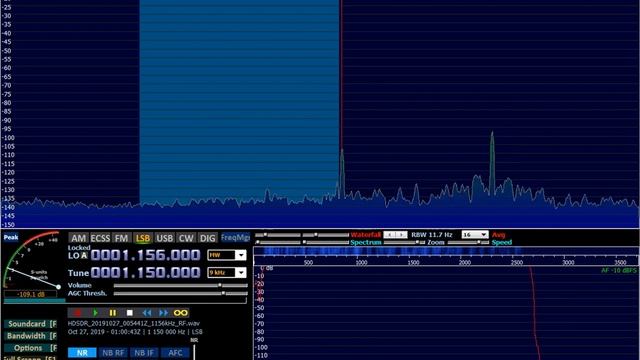Select AM demodulation mode
The height and width of the screenshot is (360, 640).
[78, 238]
